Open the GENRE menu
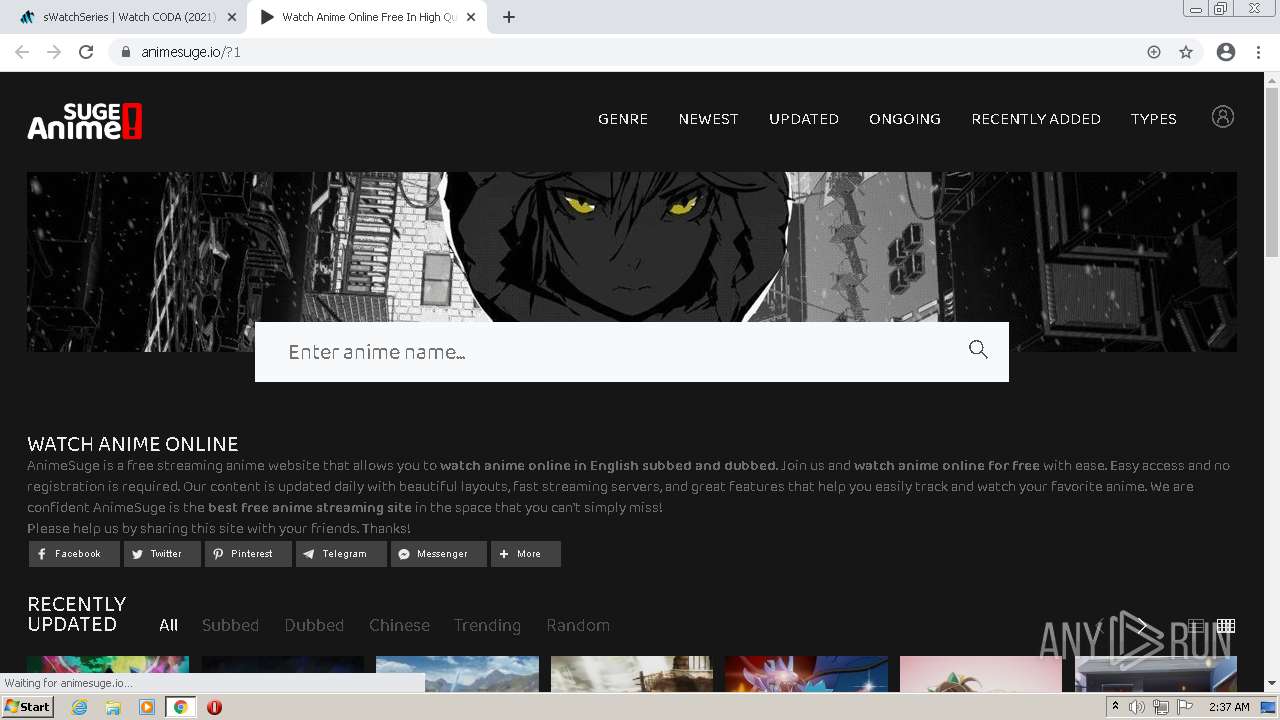Viewport: 1280px width, 720px height. pos(623,119)
